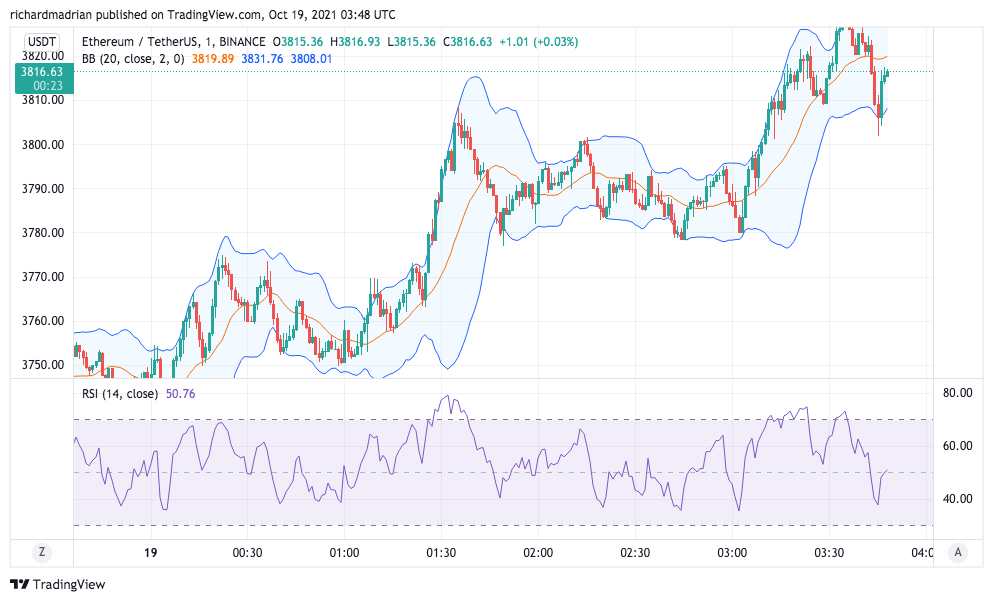993x602 pixels.
Task: Toggle the Z timezone button
Action: (42, 552)
